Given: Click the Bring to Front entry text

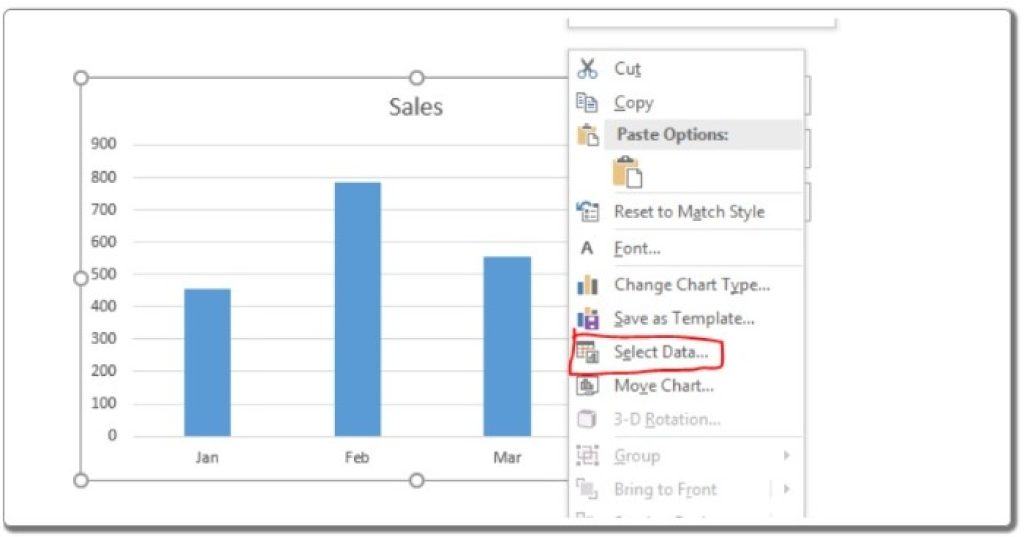Looking at the screenshot, I should click(665, 489).
